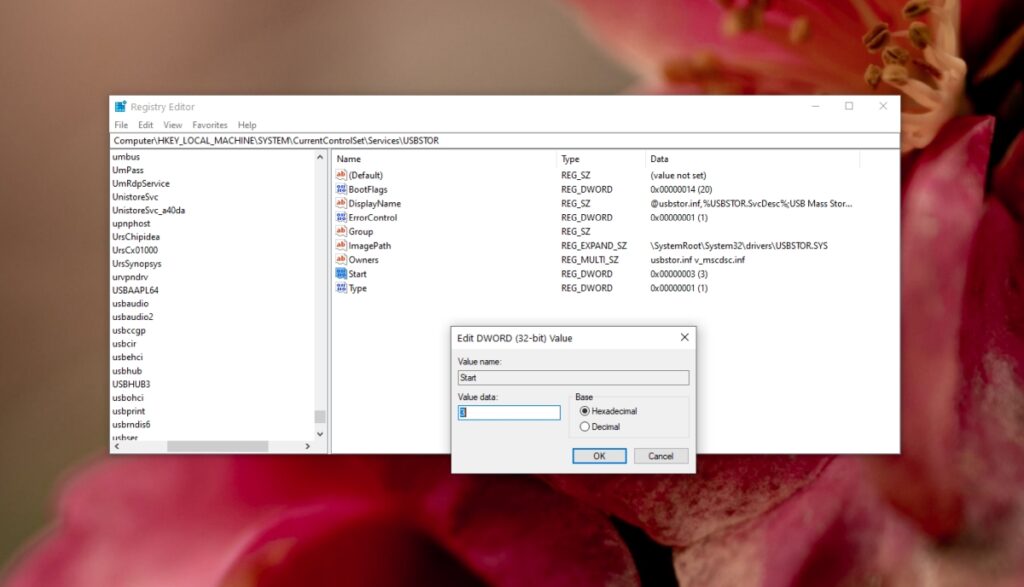The height and width of the screenshot is (587, 1024).
Task: Select the upnphost key in the tree
Action: [x=131, y=223]
